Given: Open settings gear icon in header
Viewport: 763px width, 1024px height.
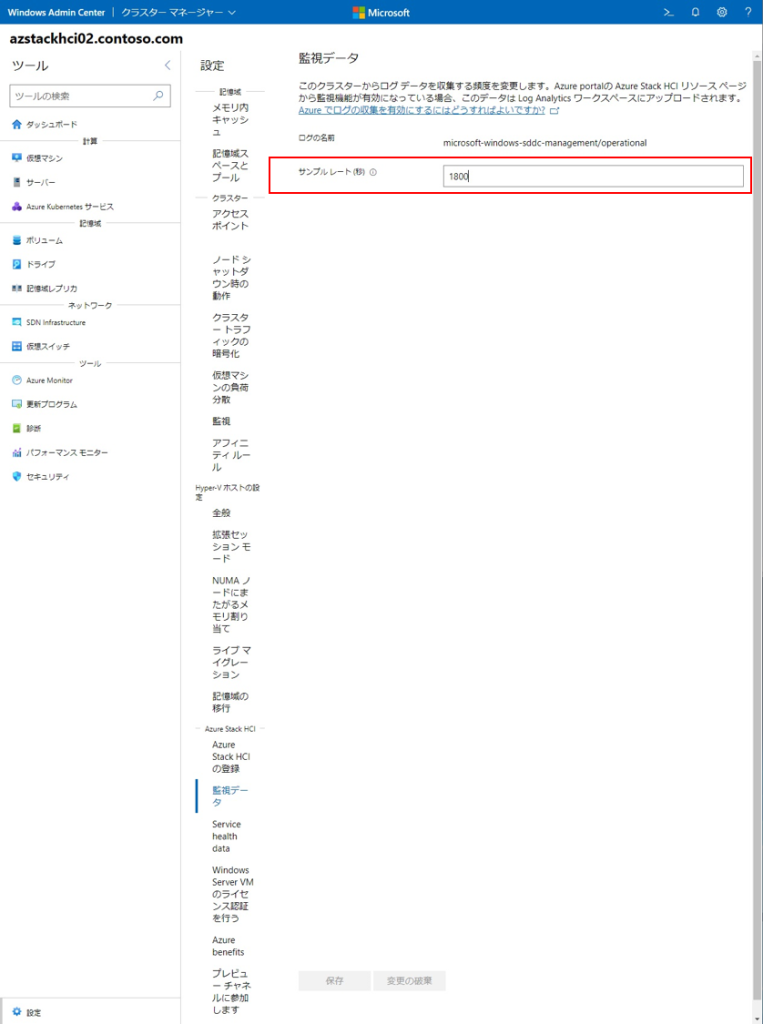Looking at the screenshot, I should (722, 12).
